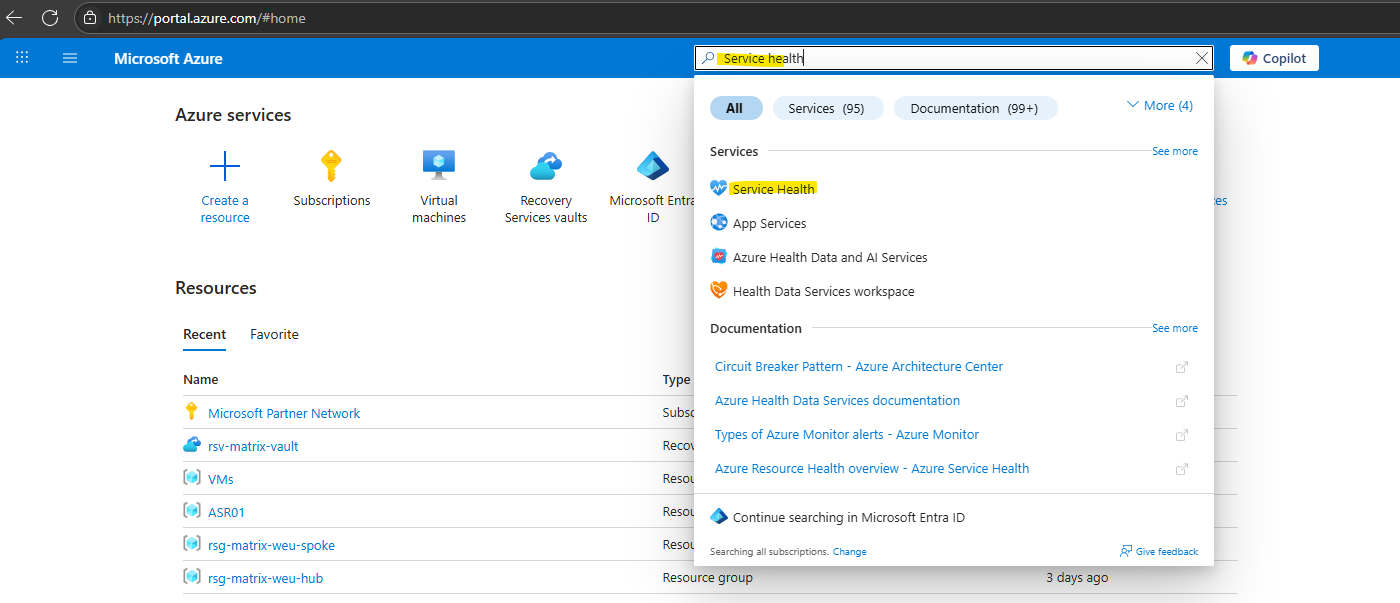Filter results by Documentation (99+)

[974, 108]
